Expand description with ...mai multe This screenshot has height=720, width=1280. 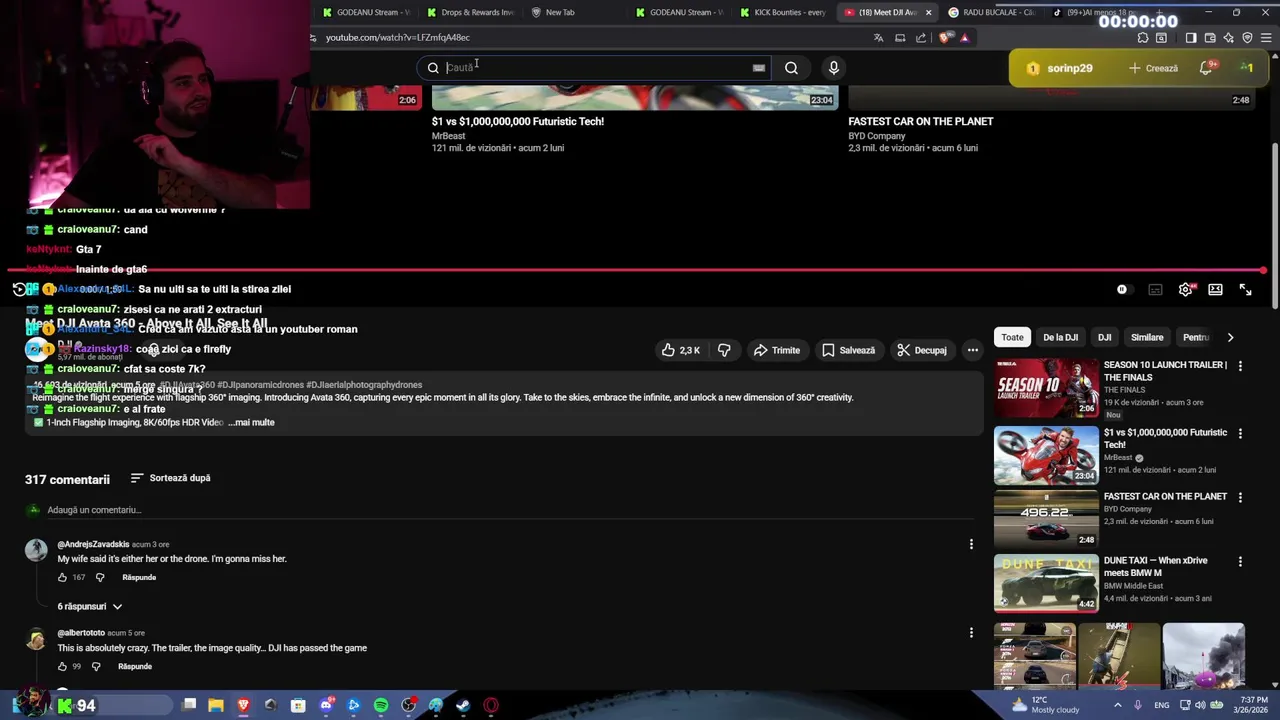click(251, 422)
